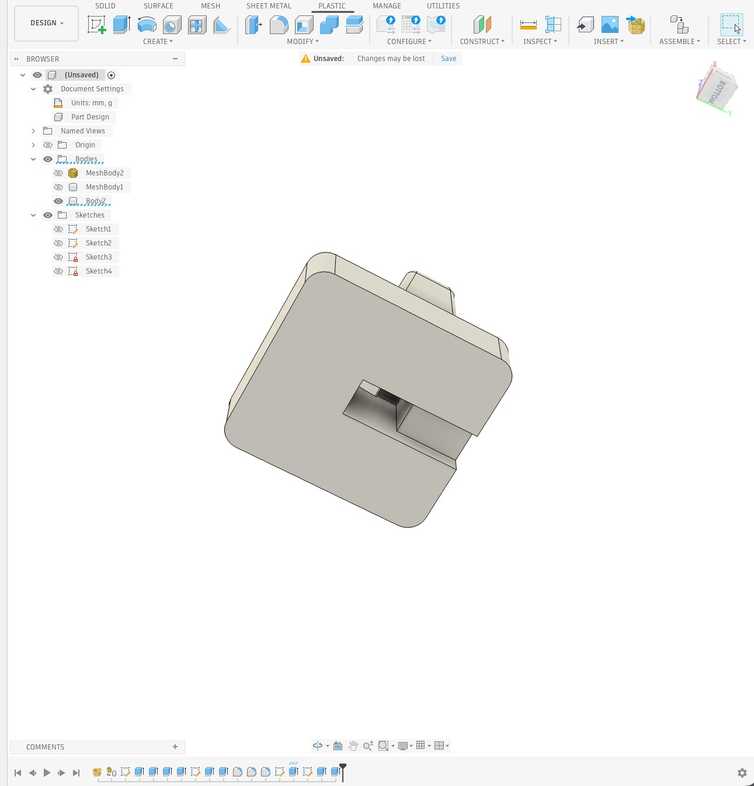Click the Insert Canvas image icon
The width and height of the screenshot is (754, 786).
pos(610,25)
